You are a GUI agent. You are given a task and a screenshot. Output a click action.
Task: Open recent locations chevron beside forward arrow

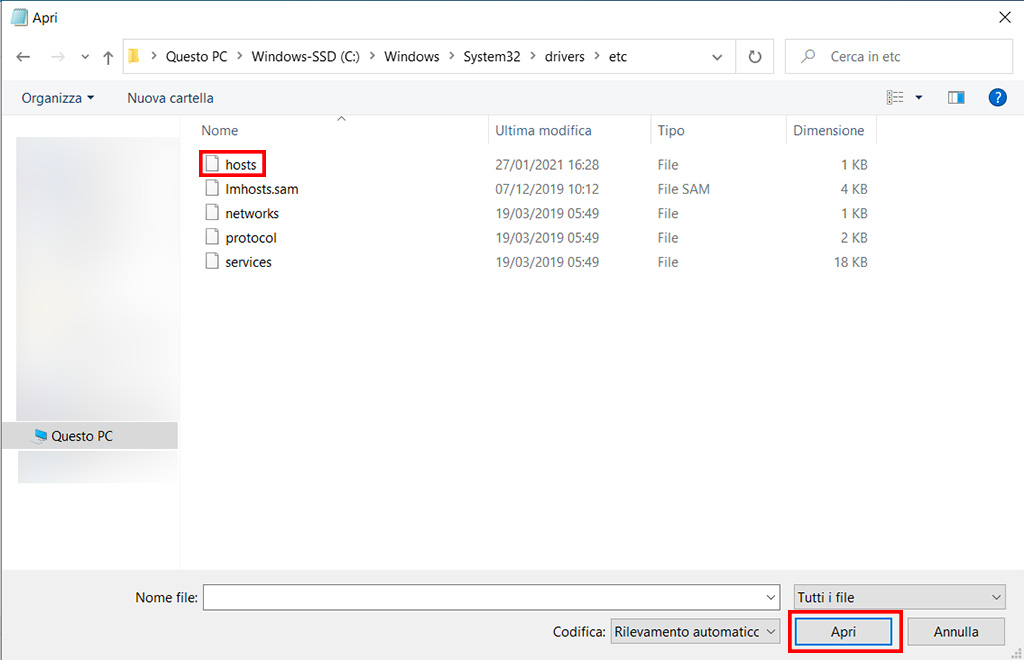pos(85,57)
